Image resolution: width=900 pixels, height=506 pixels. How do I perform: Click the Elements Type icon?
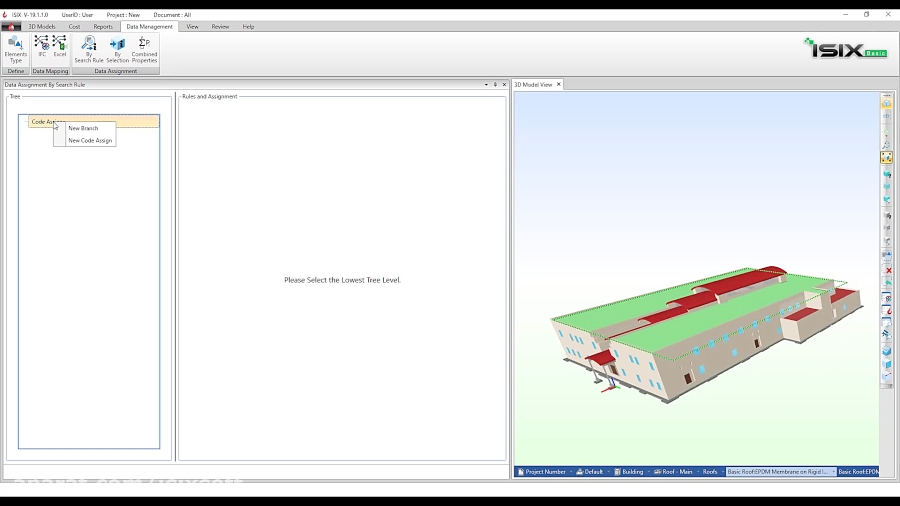[x=15, y=49]
